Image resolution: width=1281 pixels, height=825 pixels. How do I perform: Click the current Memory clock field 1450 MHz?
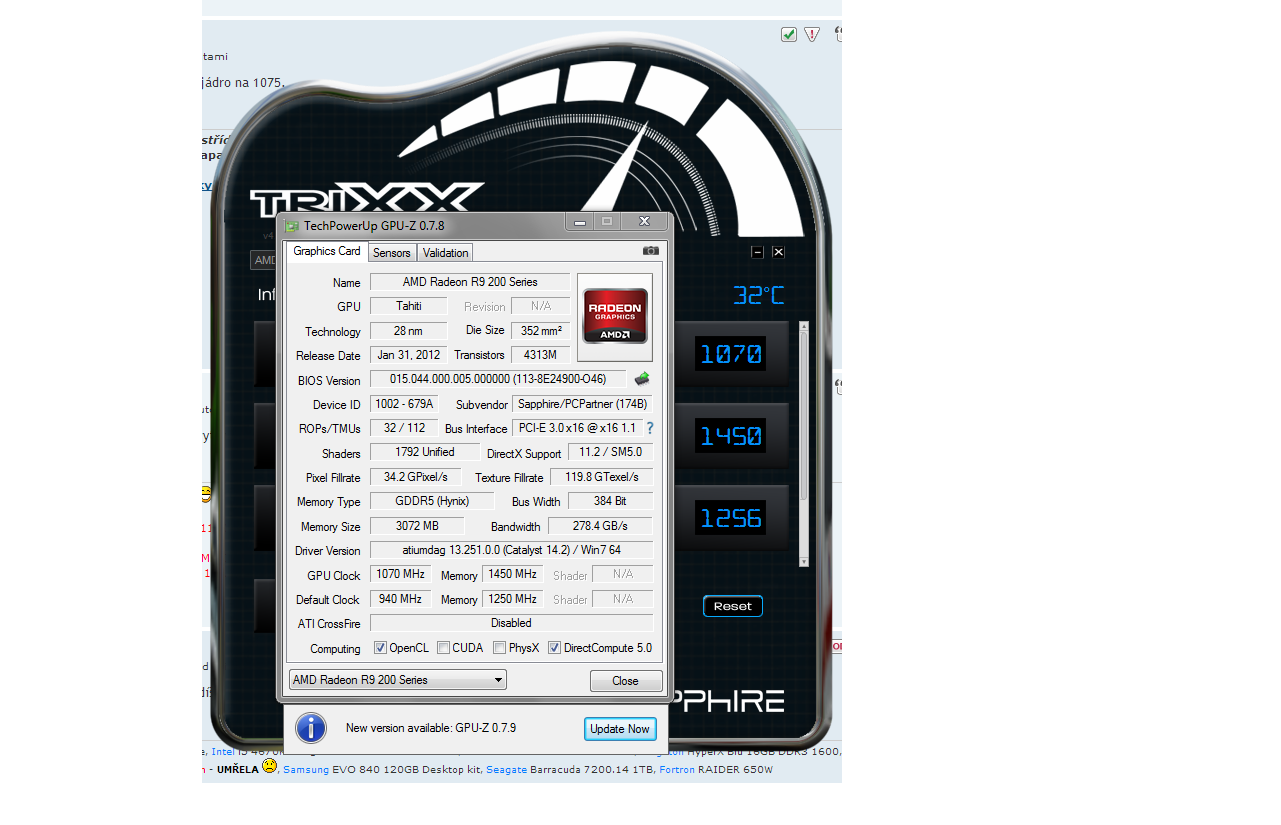(512, 574)
